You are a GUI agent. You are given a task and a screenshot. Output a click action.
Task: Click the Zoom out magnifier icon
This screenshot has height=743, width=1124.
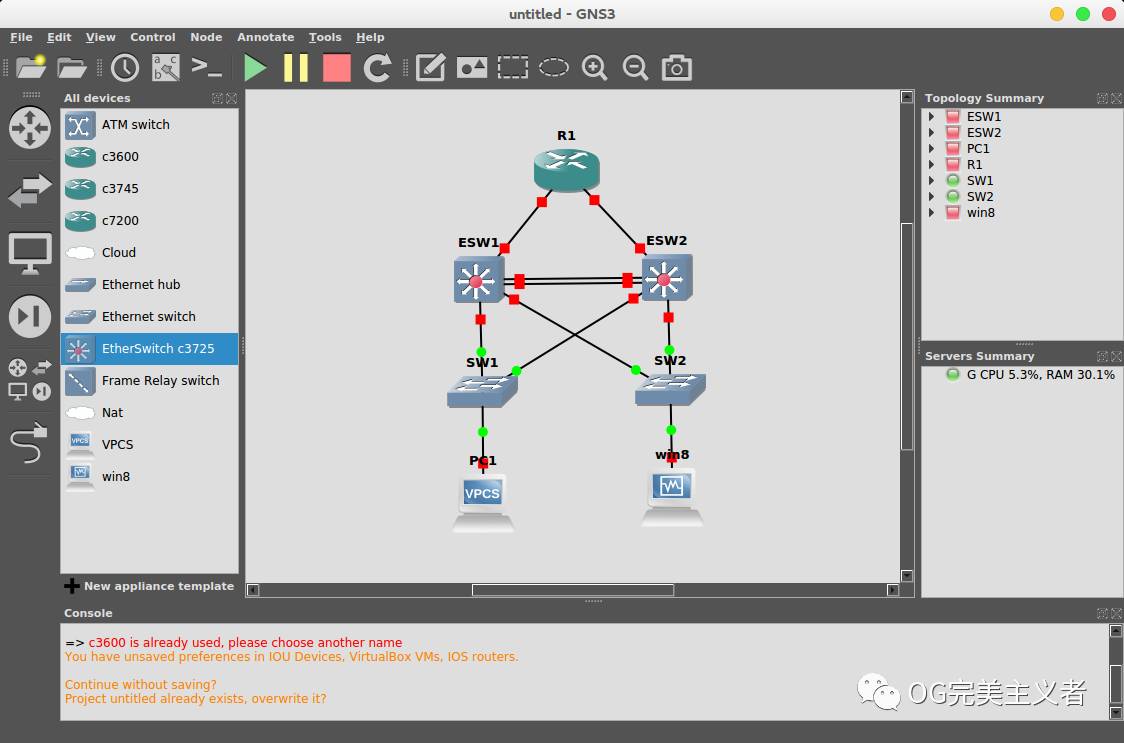635,67
